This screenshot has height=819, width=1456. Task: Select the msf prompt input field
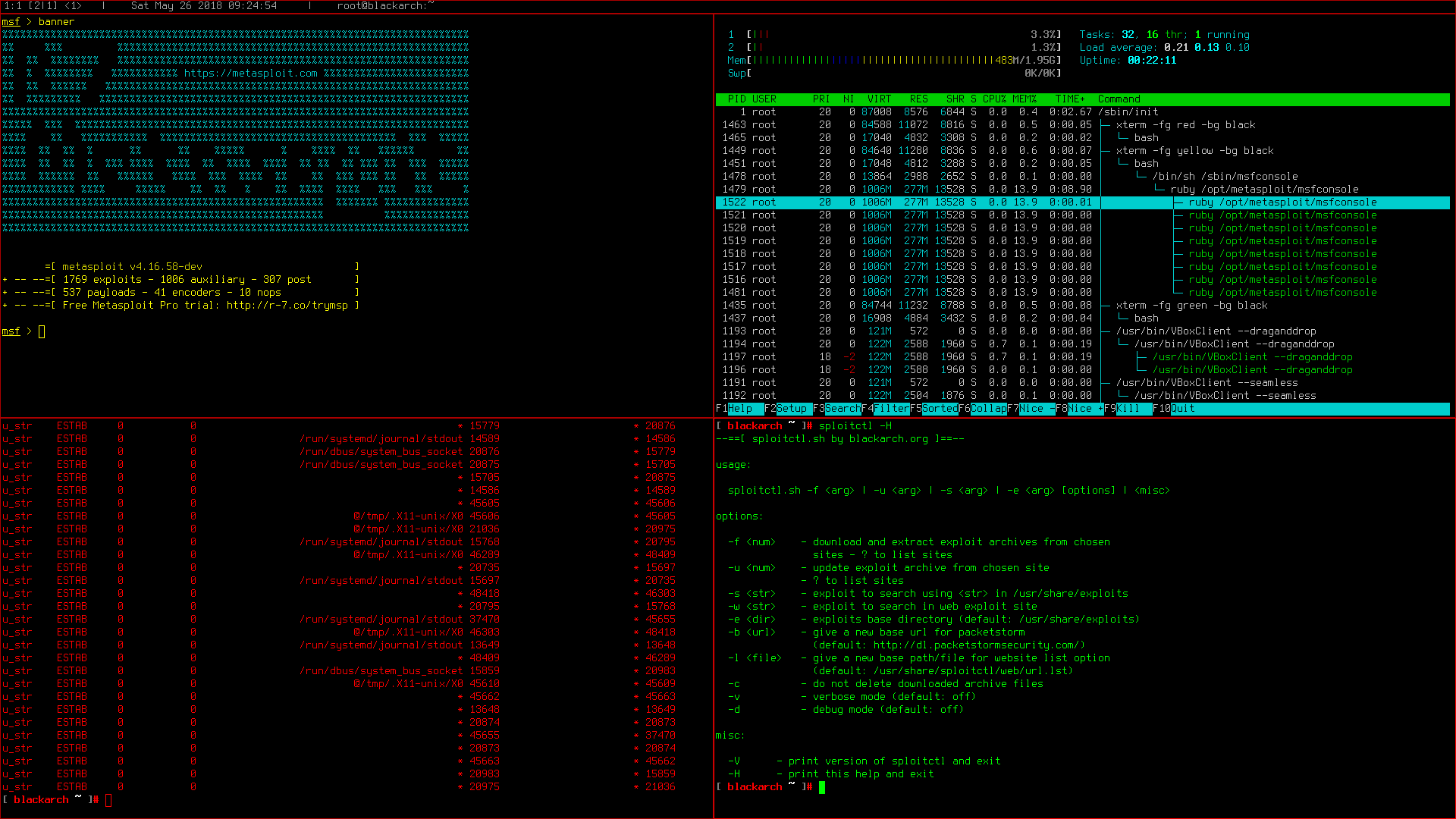point(43,330)
